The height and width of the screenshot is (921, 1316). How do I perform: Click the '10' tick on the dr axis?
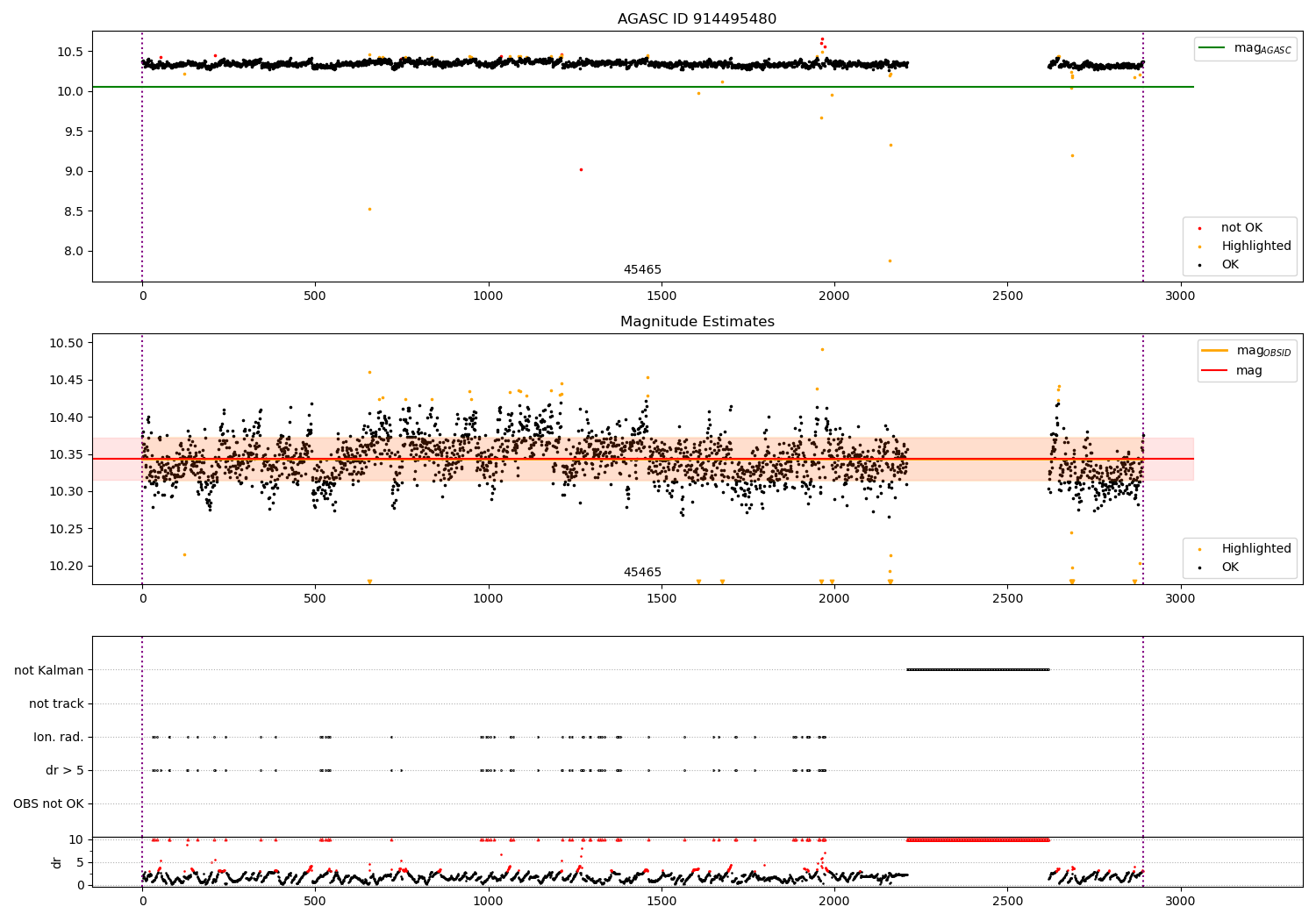click(x=76, y=839)
